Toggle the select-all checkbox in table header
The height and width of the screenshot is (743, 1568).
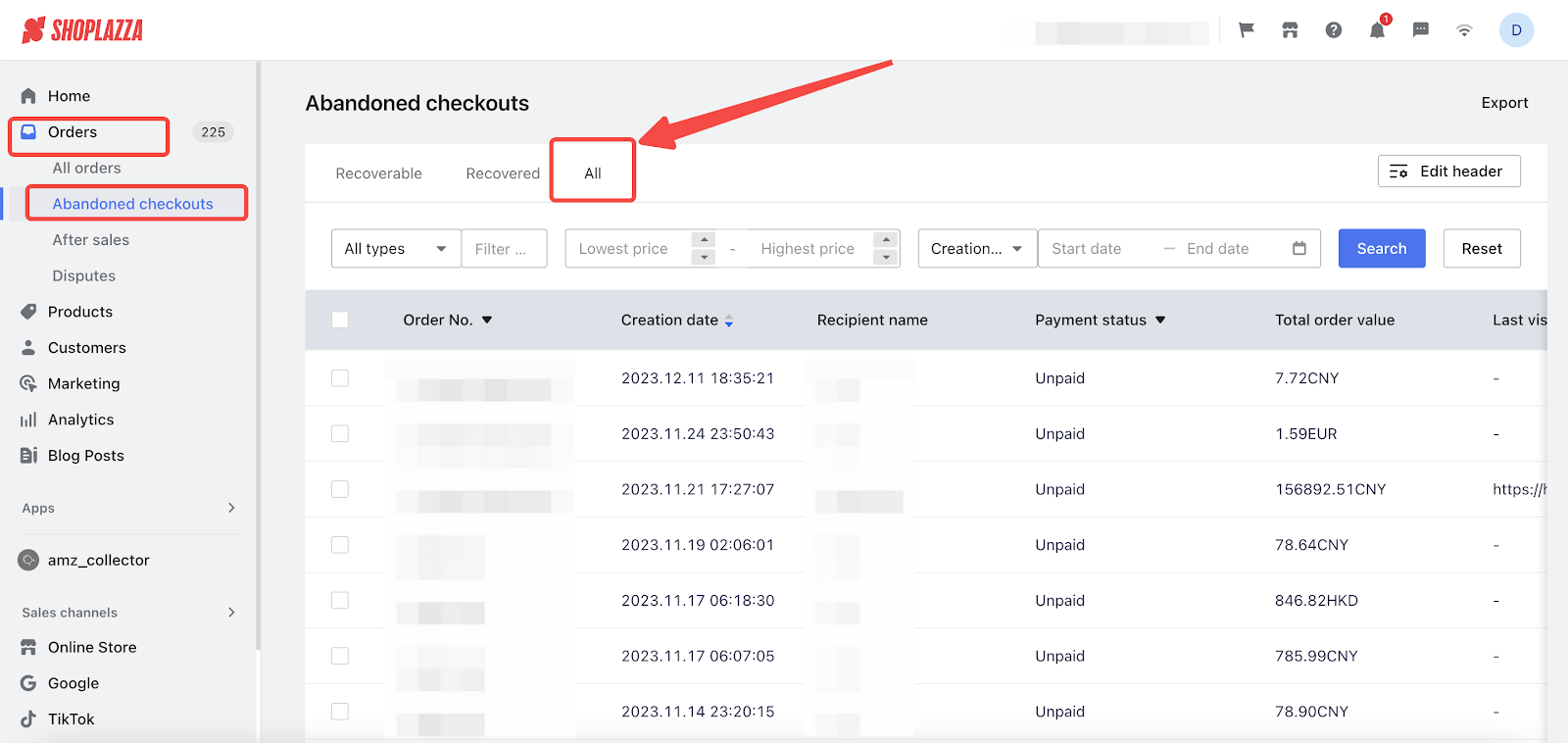tap(340, 320)
